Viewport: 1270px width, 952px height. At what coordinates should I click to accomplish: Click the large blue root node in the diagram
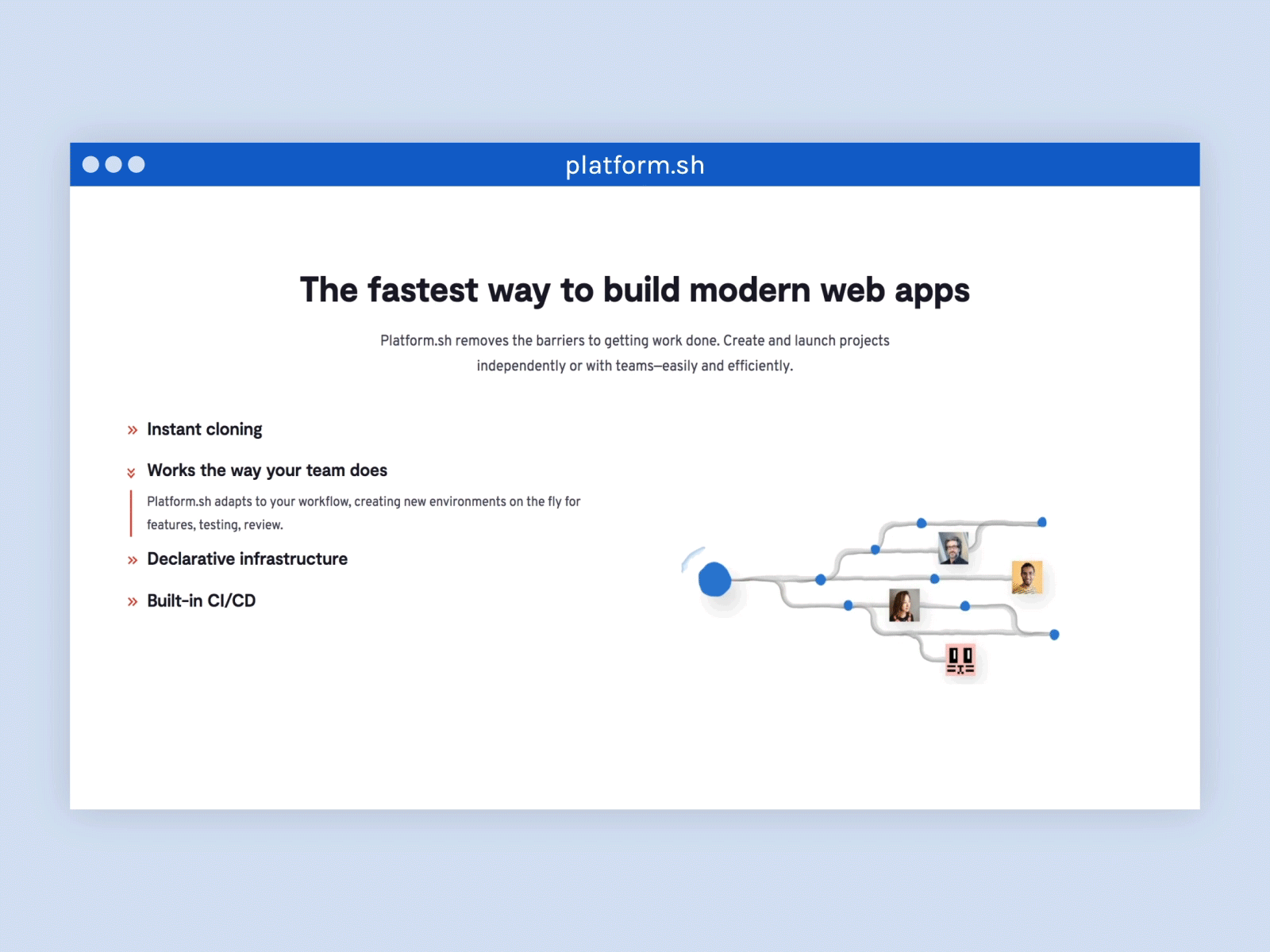(714, 579)
